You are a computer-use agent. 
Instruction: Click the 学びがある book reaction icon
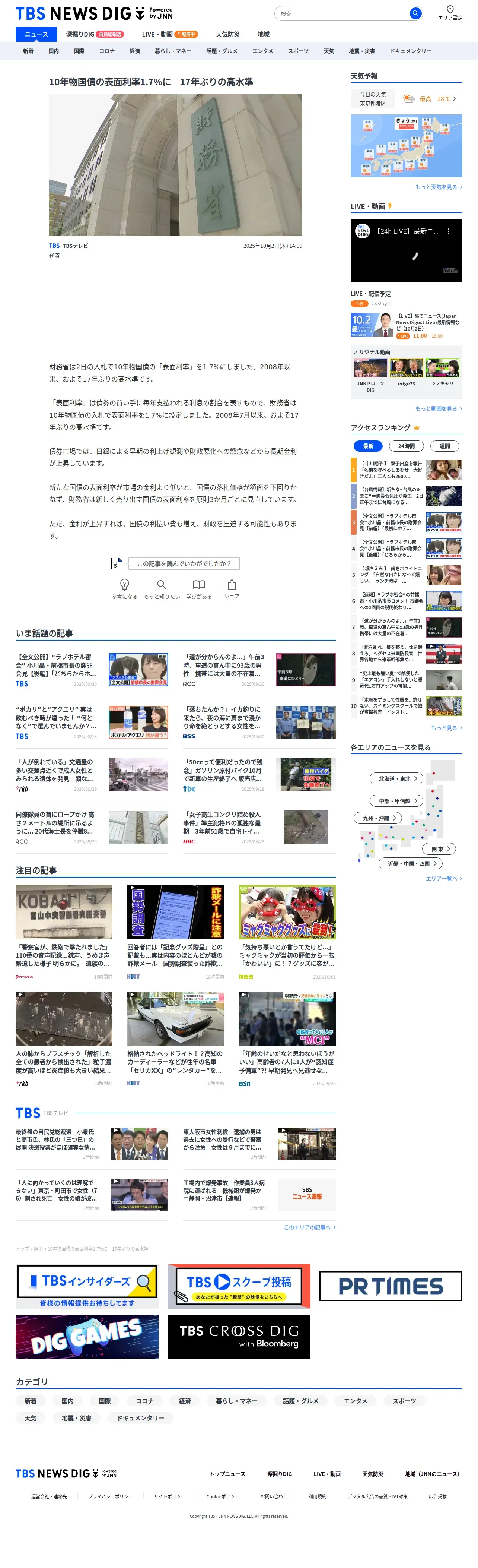(x=199, y=584)
